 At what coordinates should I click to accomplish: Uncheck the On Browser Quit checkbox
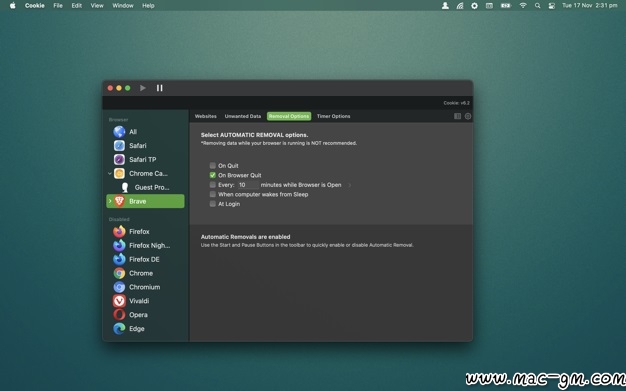pos(213,175)
